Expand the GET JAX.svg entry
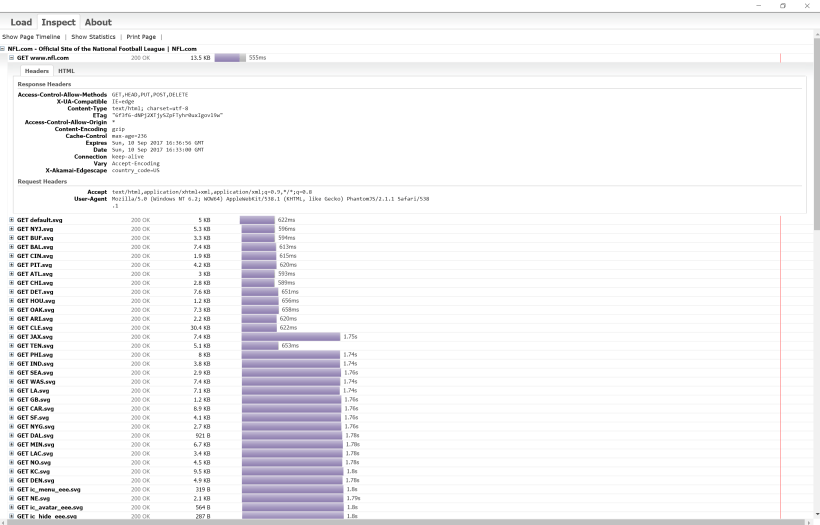Image resolution: width=820 pixels, height=525 pixels. 12,337
